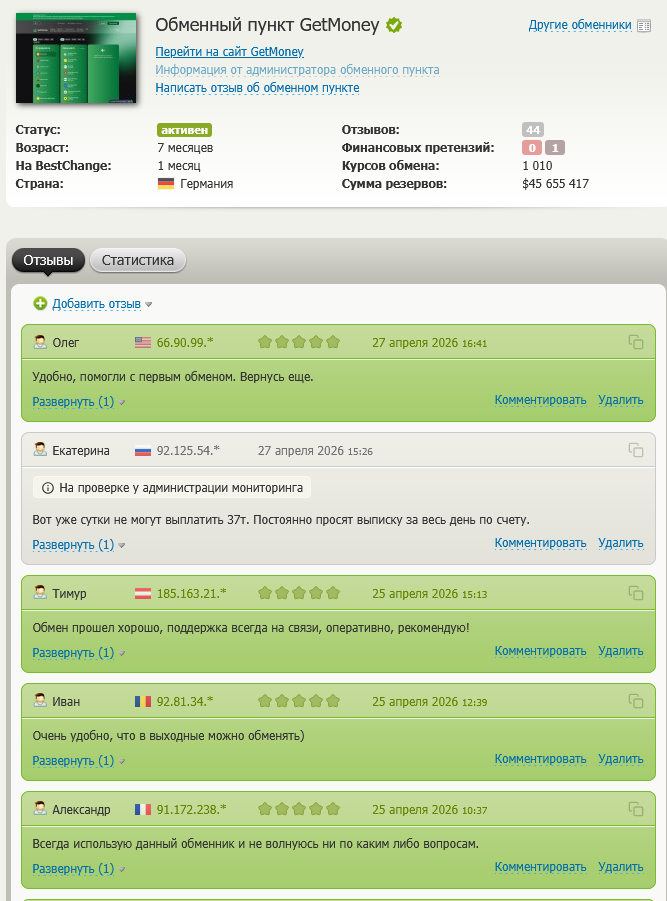Click the На проверке у администрации мониторинга notice
Screen dimensions: 667x901
(x=172, y=488)
